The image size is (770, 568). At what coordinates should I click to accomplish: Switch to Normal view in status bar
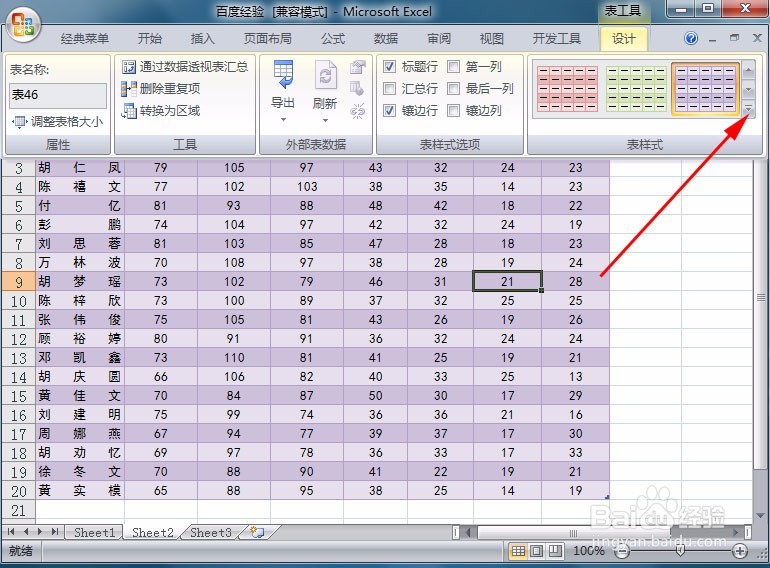click(518, 551)
